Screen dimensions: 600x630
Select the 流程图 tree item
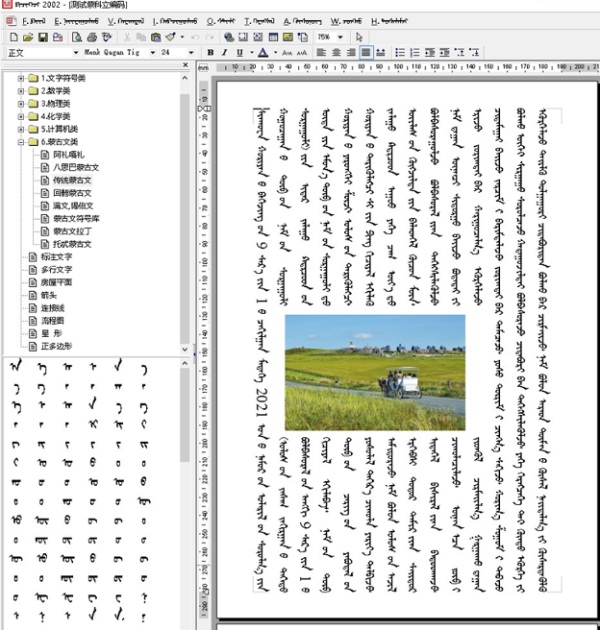[x=52, y=321]
